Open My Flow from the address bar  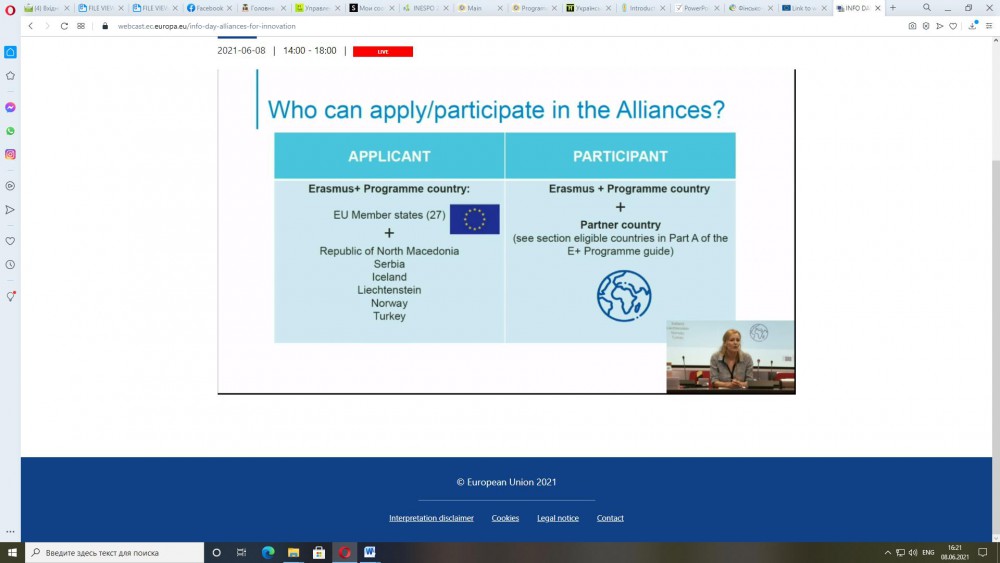coord(939,26)
